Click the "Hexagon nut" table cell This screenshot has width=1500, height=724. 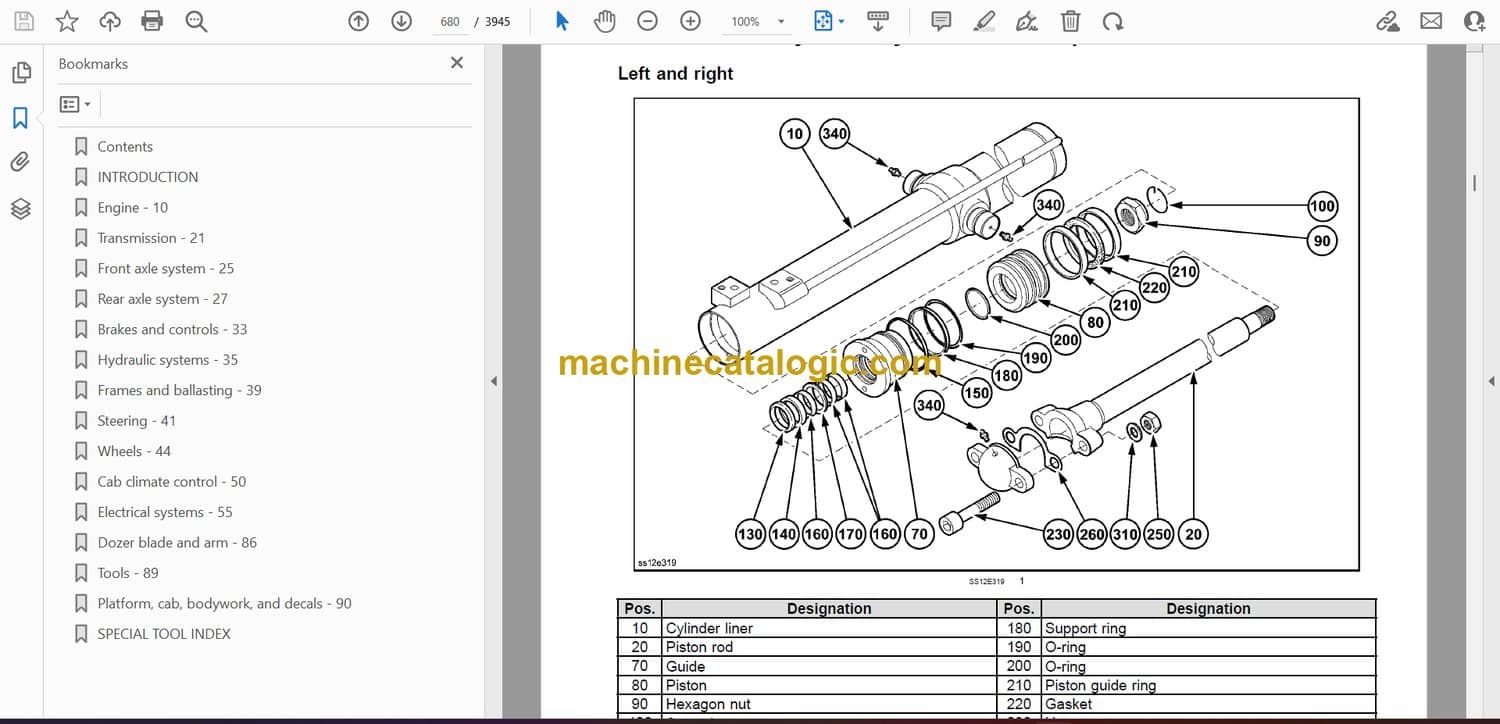point(829,704)
